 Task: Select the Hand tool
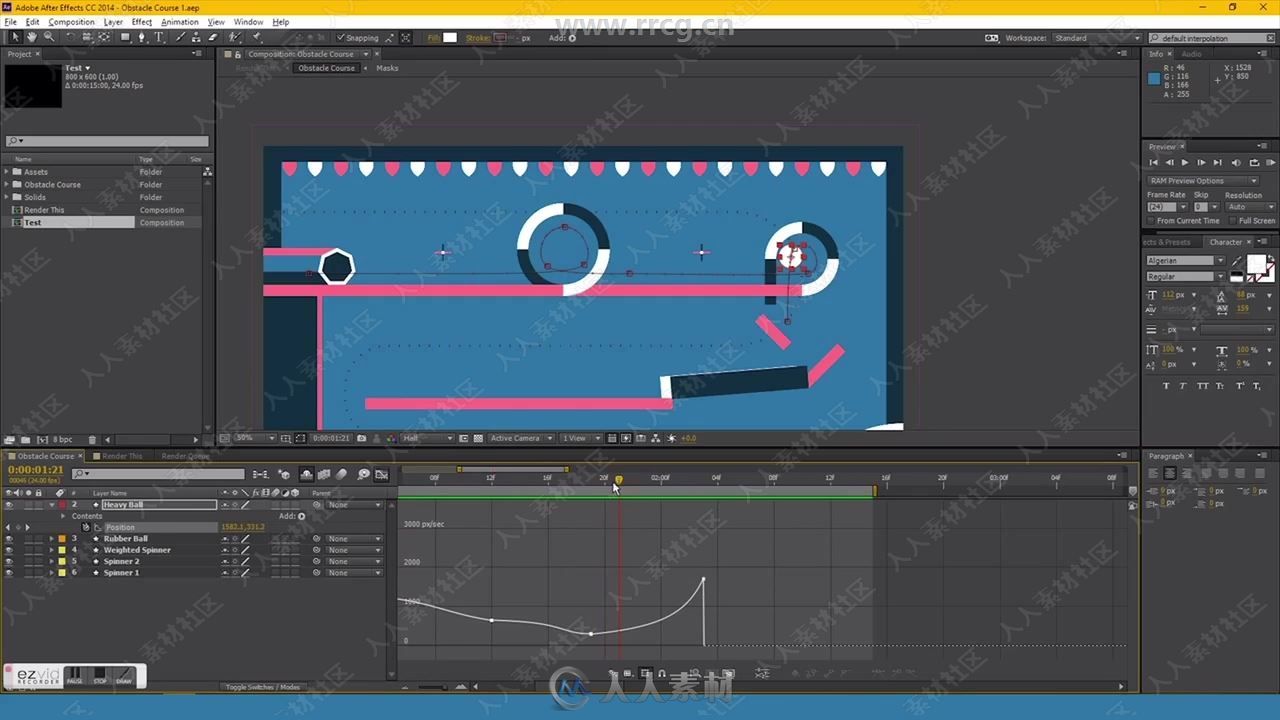32,37
